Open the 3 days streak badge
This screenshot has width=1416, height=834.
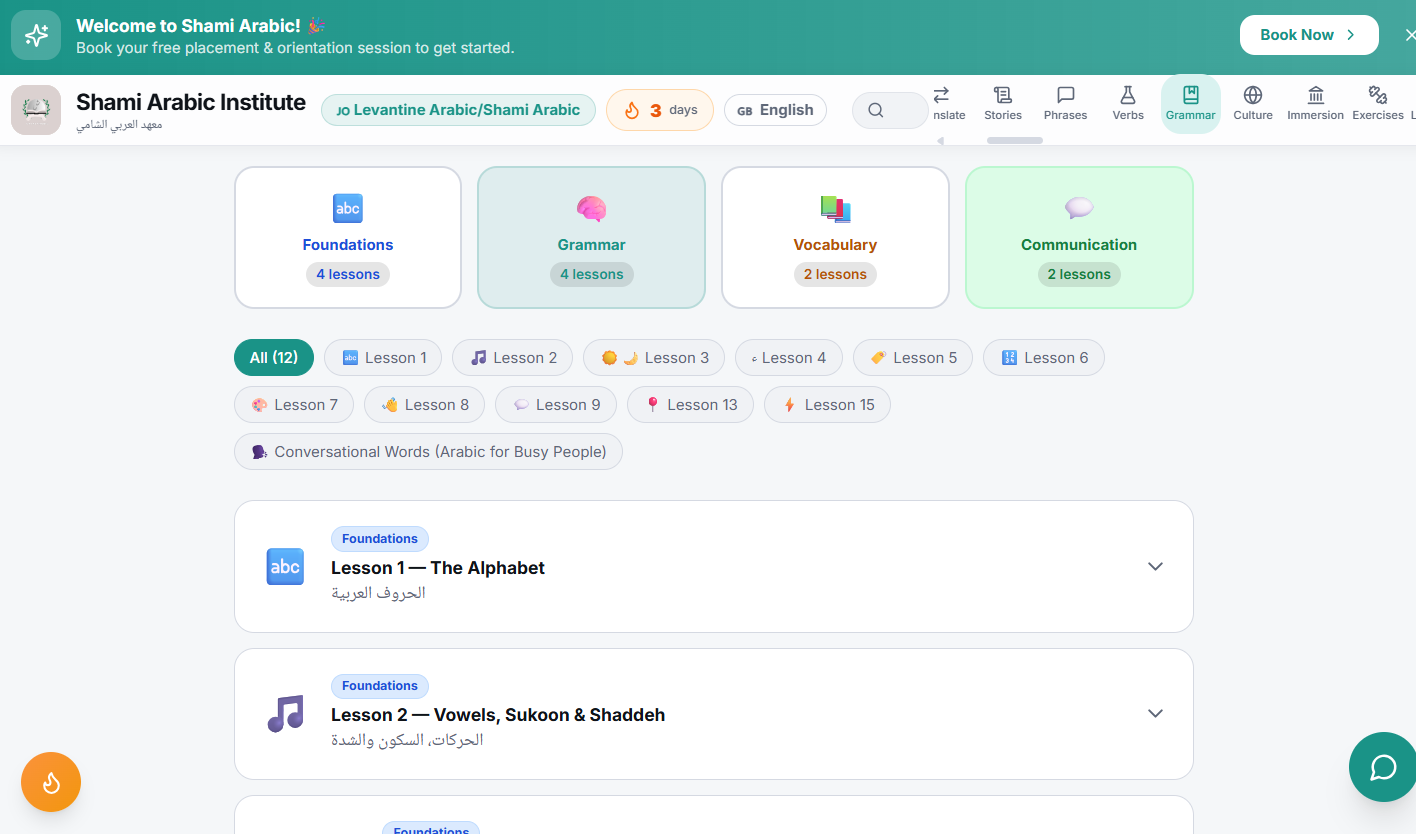coord(659,110)
